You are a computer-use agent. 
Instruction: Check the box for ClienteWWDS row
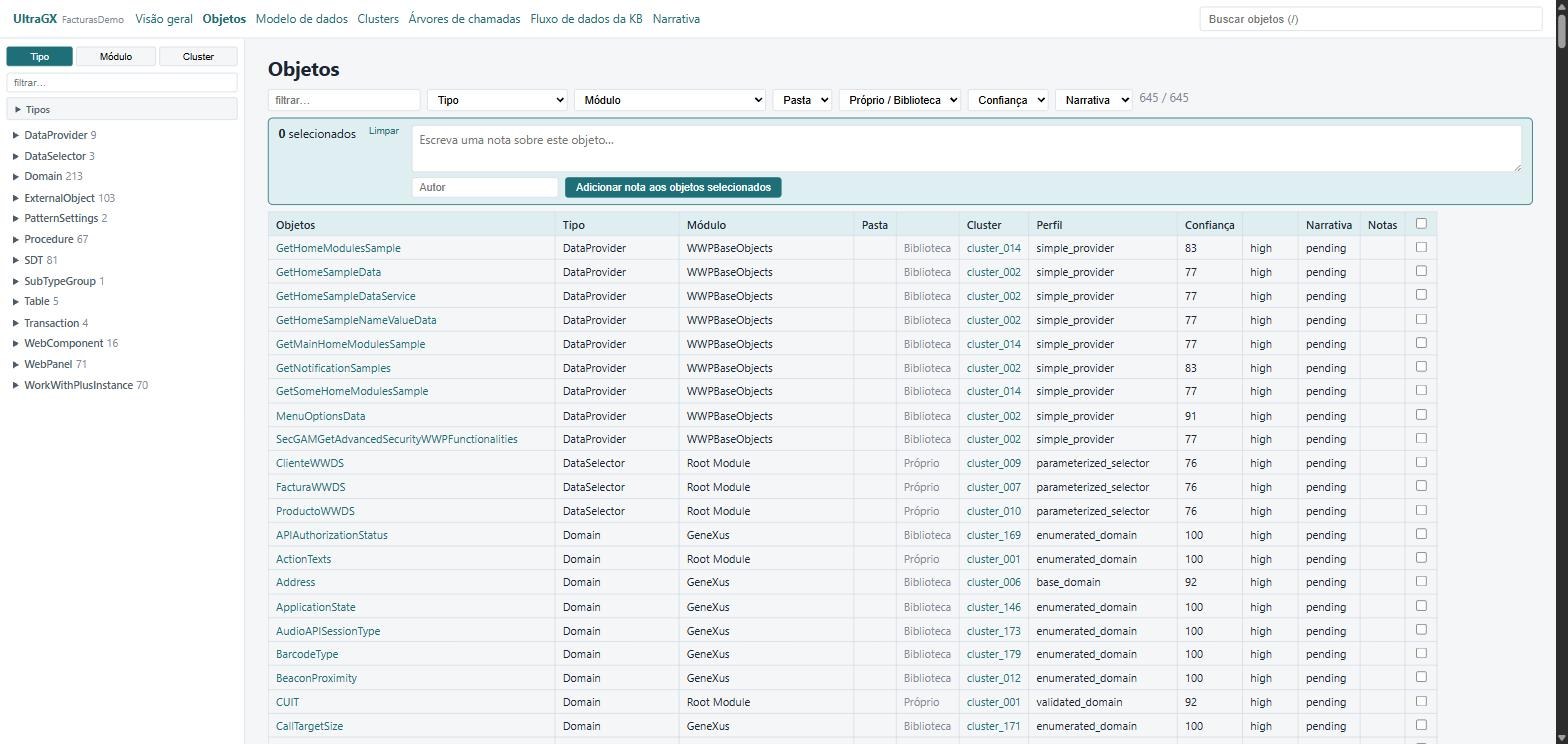[x=1421, y=462]
